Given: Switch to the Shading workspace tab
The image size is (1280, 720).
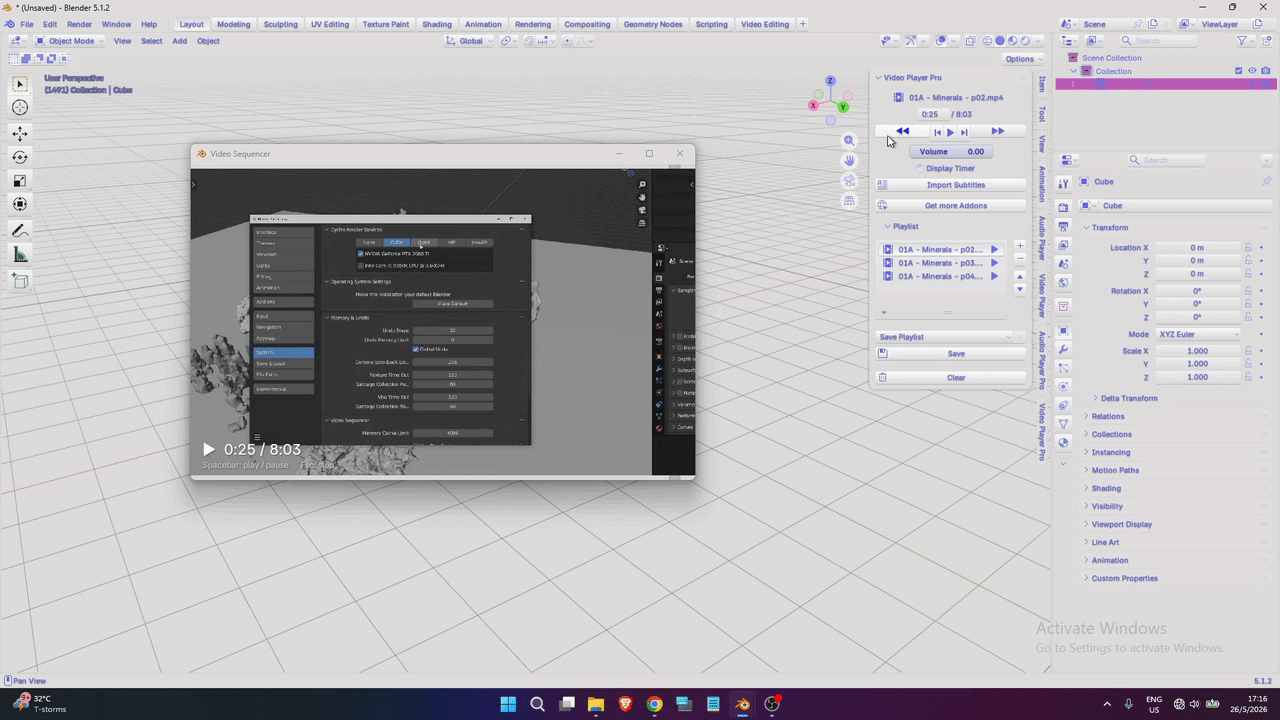Looking at the screenshot, I should coord(437,24).
